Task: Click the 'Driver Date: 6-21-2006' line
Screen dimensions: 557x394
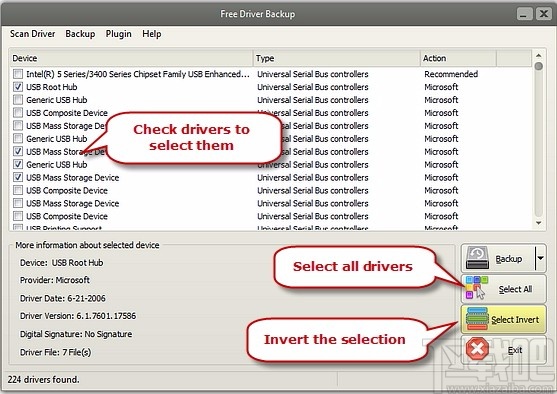Action: [x=63, y=298]
